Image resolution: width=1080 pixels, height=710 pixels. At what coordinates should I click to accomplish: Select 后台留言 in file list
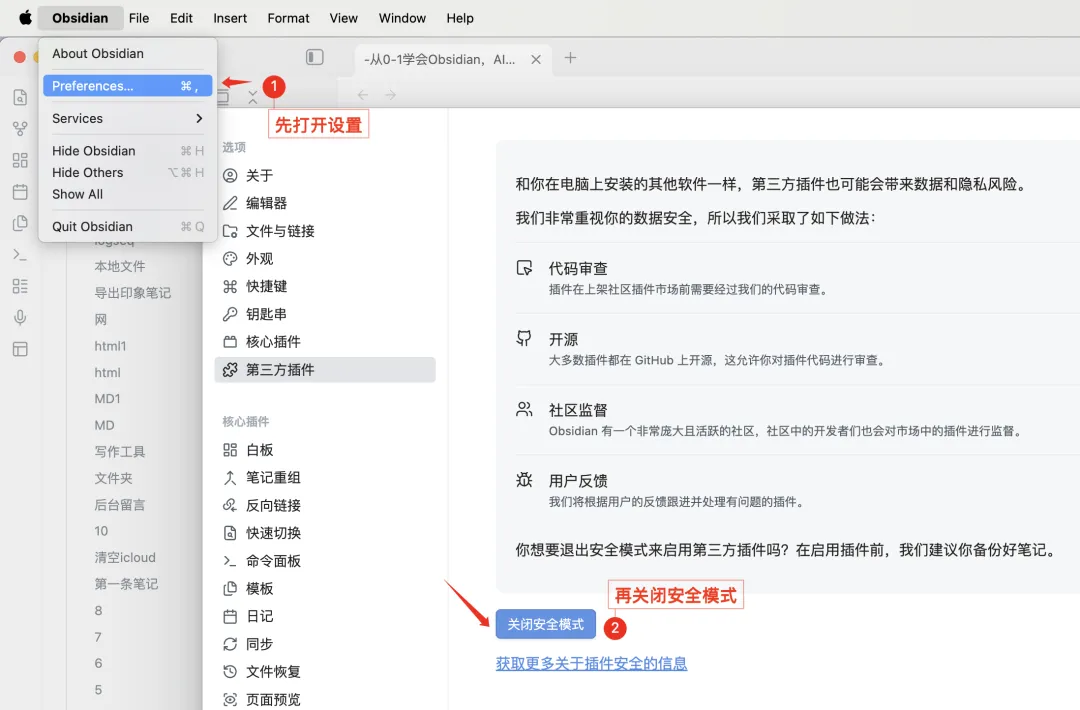120,505
